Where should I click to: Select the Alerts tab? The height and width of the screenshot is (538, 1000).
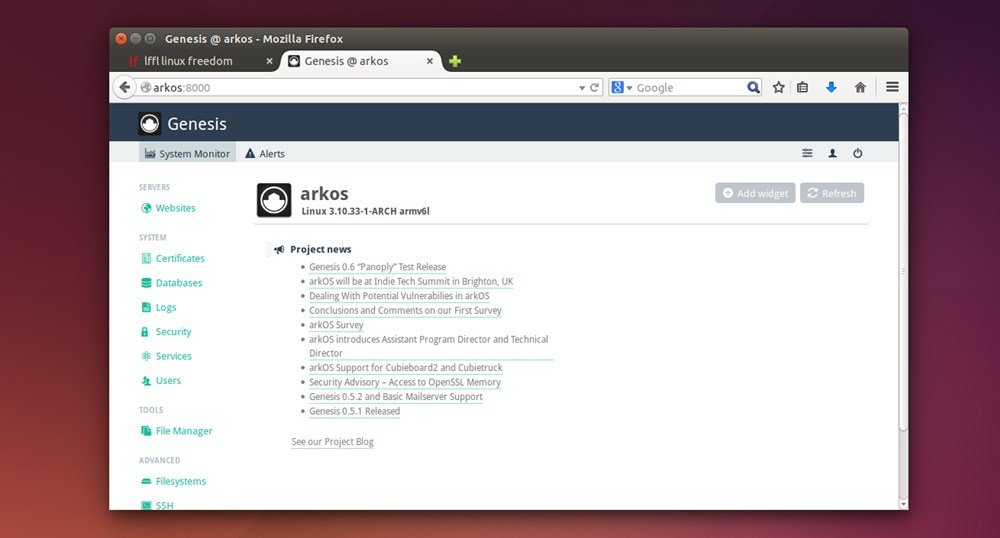265,154
